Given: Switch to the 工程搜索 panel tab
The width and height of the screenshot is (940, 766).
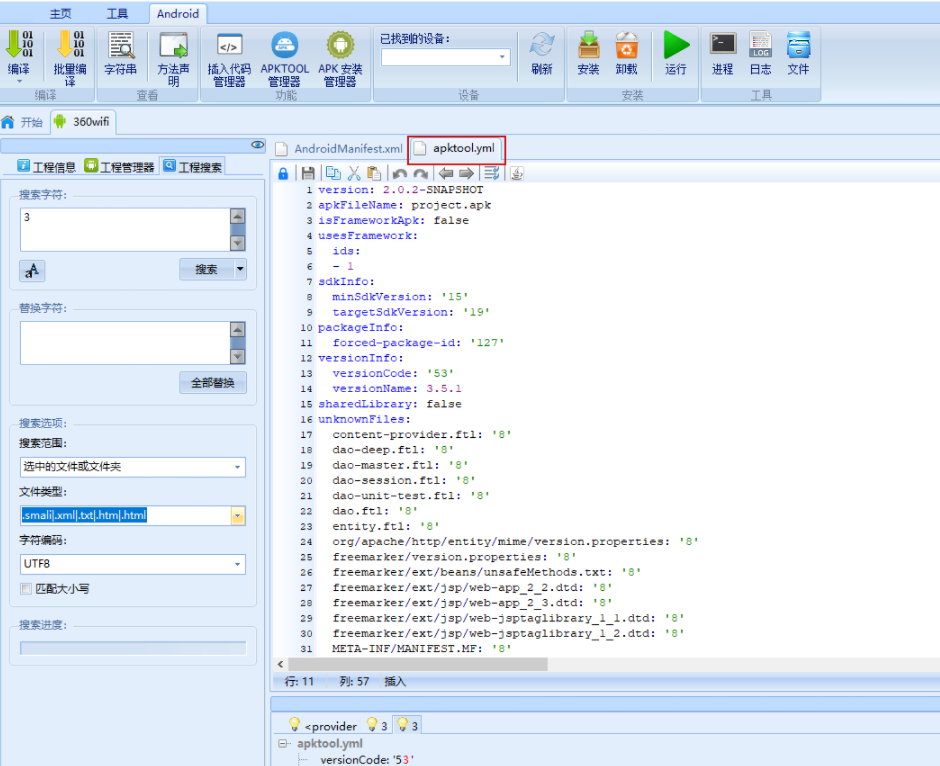Looking at the screenshot, I should tap(193, 167).
